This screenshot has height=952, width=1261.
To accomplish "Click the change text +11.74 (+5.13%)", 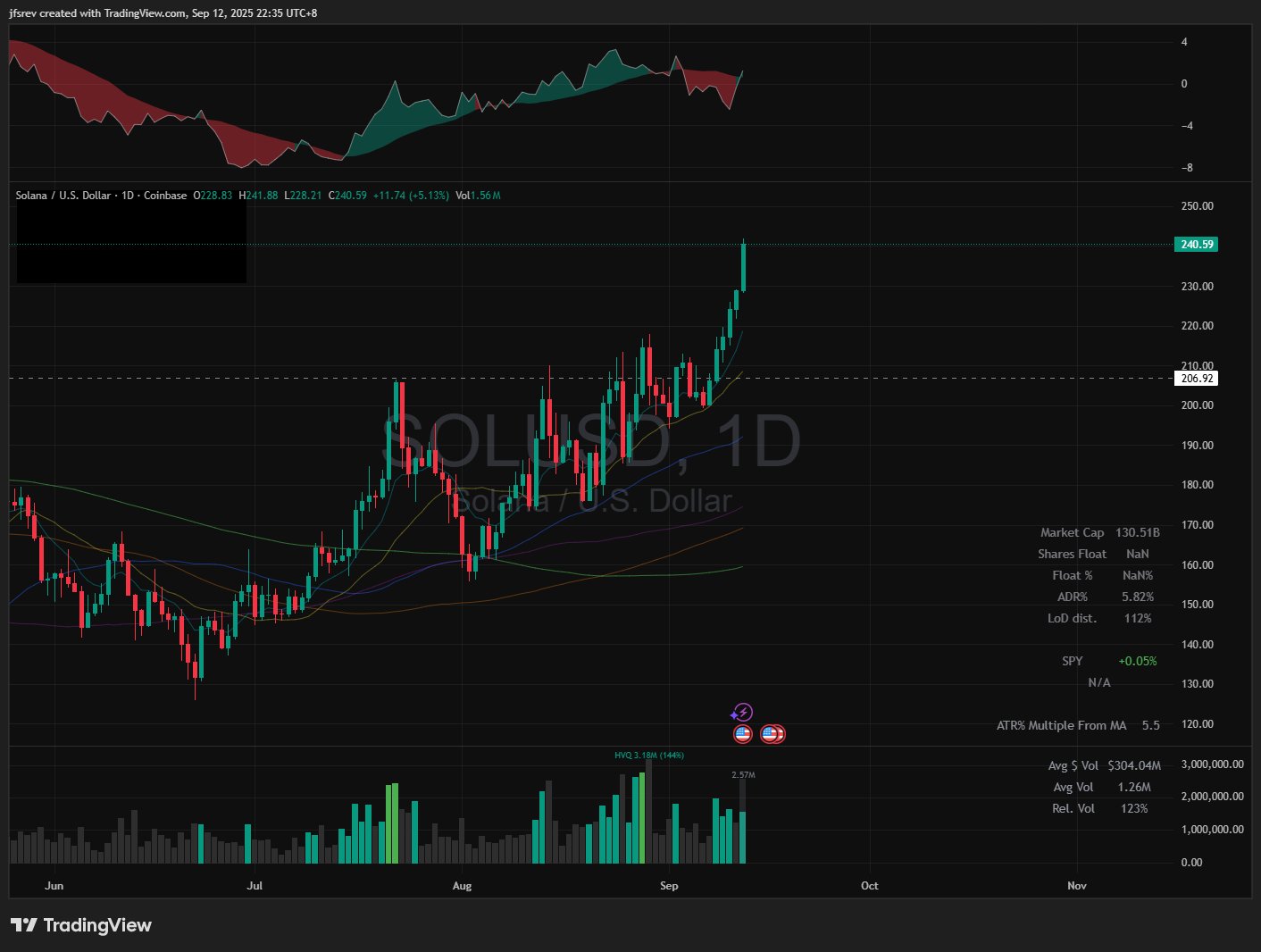I will (411, 196).
